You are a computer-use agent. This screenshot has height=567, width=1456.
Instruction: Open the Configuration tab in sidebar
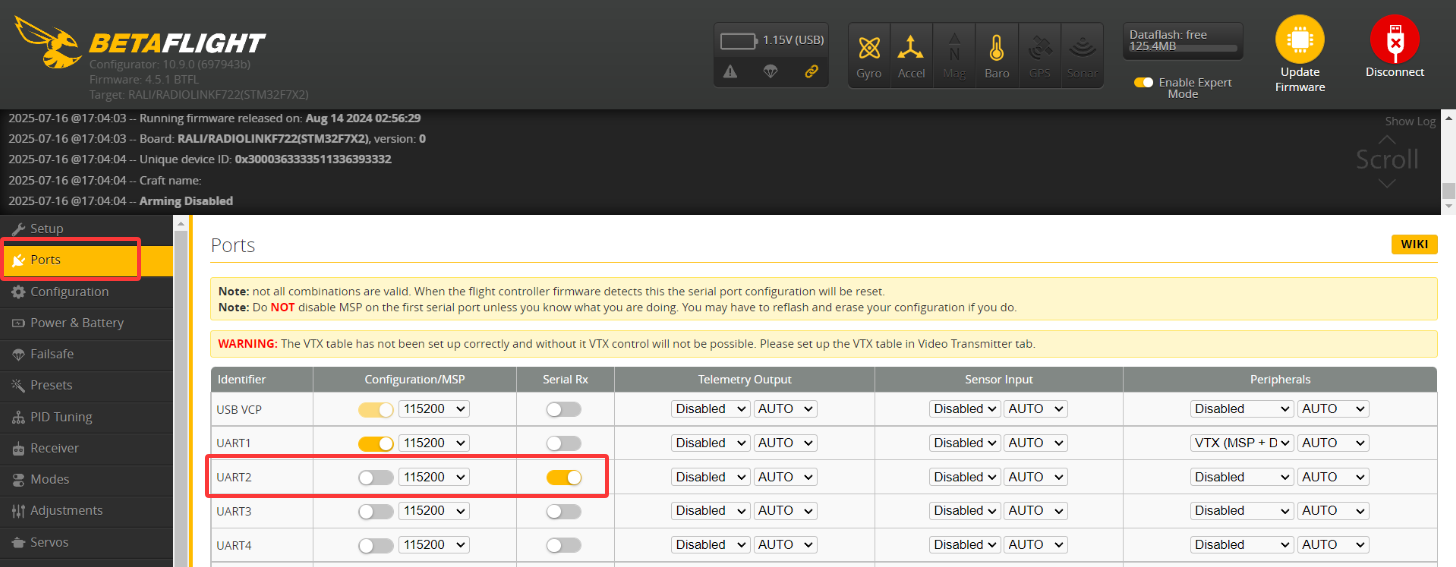pyautogui.click(x=69, y=292)
